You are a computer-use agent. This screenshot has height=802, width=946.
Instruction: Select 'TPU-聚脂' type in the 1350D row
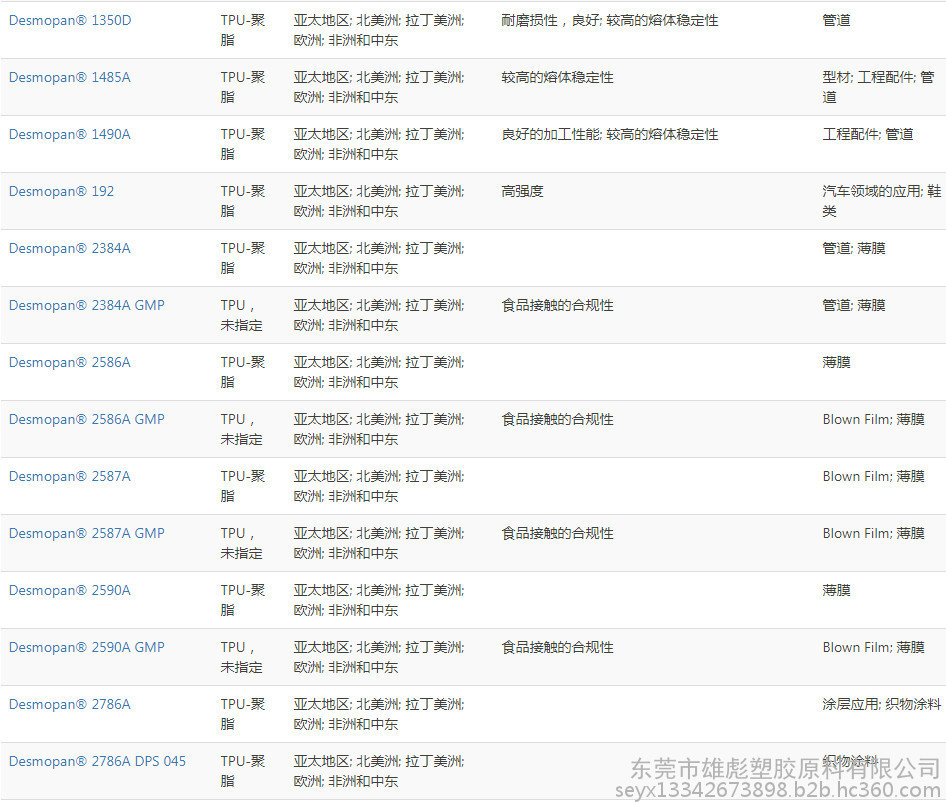[243, 30]
